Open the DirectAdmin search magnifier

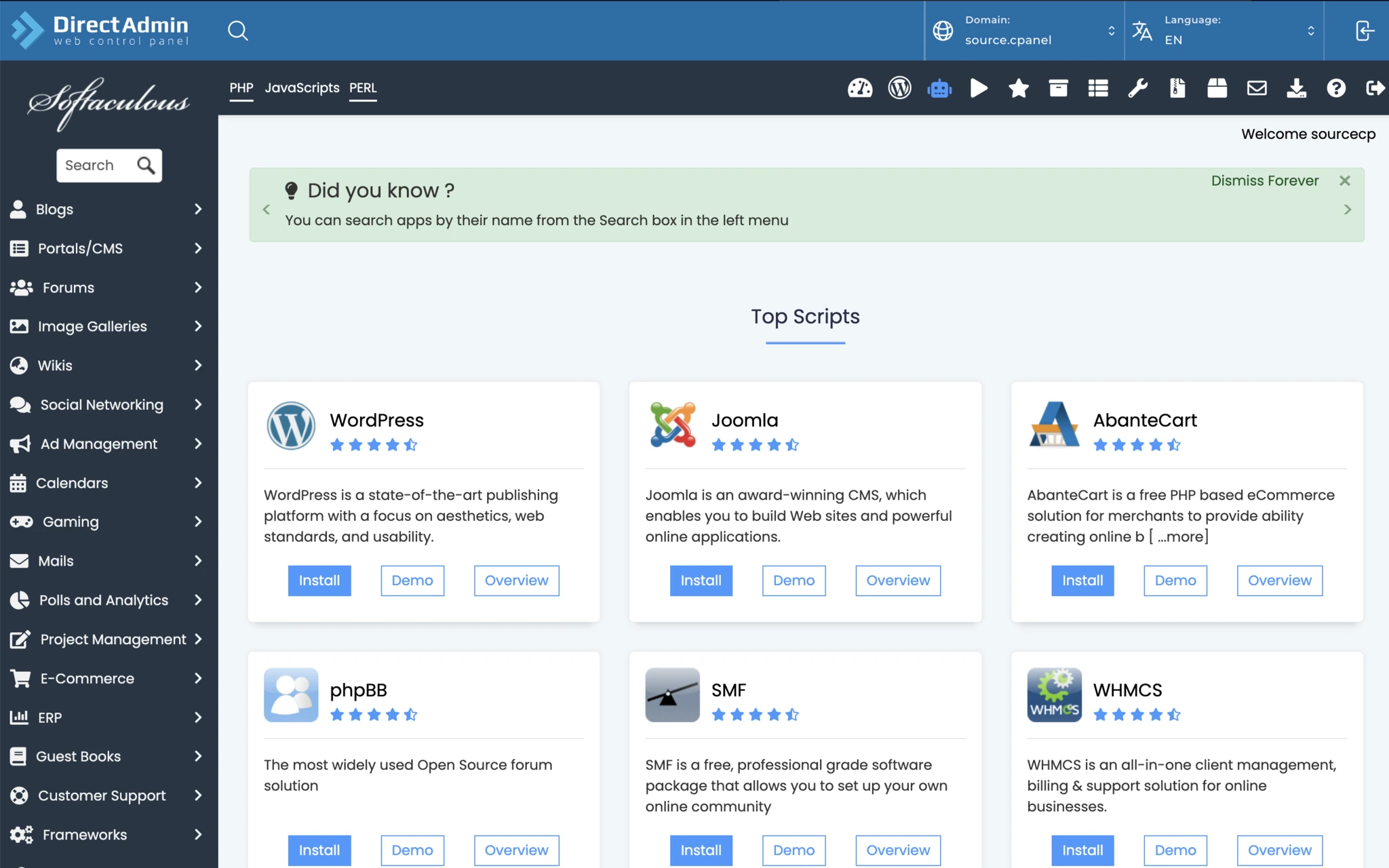pos(237,31)
